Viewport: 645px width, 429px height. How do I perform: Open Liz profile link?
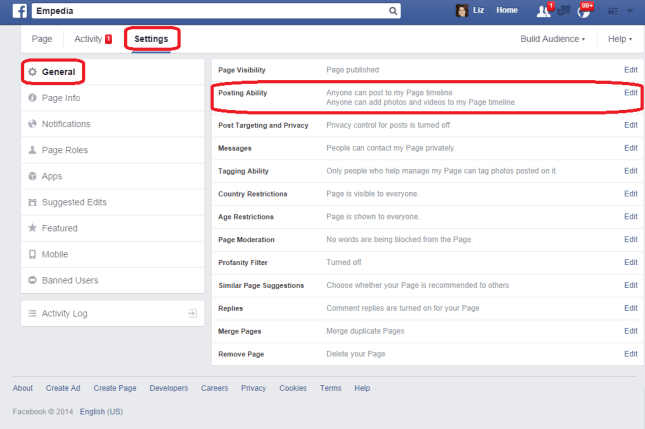click(478, 10)
